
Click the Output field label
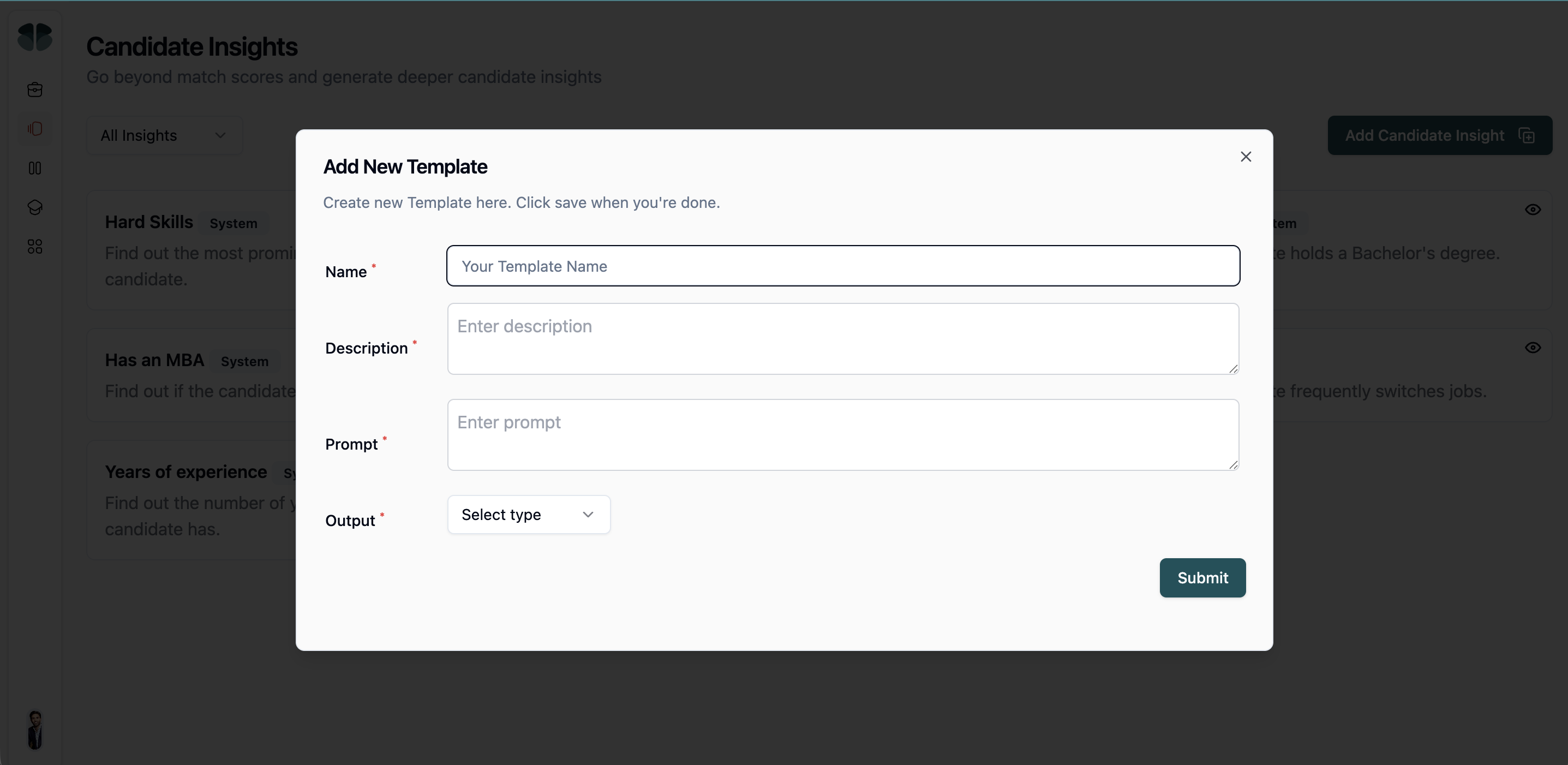[x=350, y=521]
